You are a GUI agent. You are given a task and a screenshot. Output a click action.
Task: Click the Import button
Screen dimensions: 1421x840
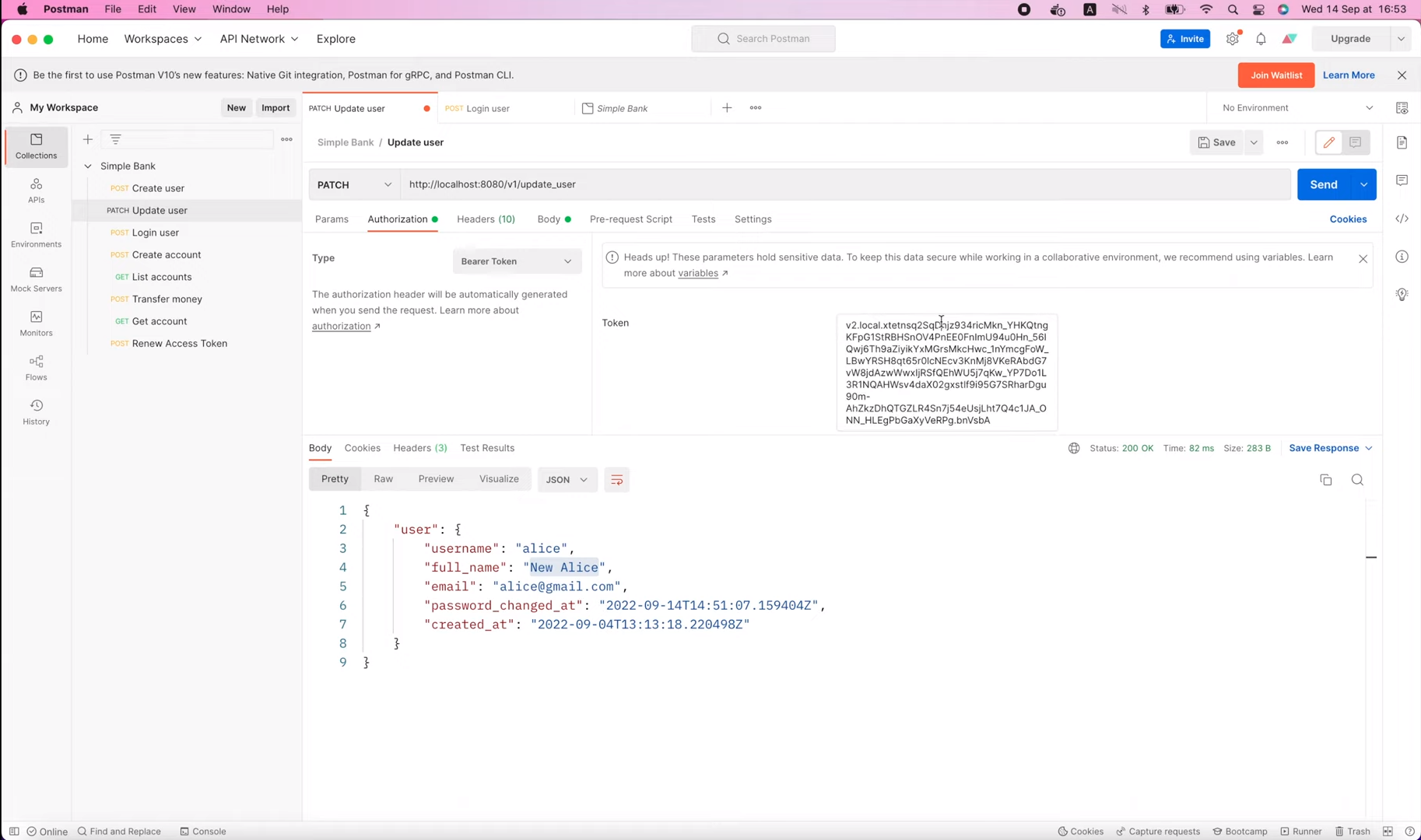275,108
